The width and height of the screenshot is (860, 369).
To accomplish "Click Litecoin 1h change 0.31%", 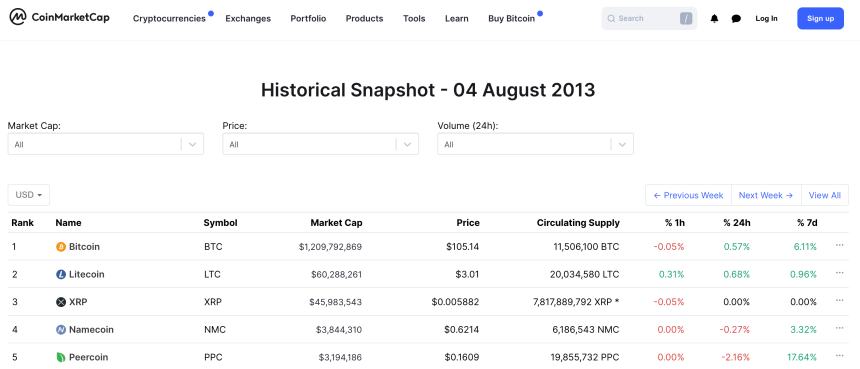I will click(x=671, y=274).
